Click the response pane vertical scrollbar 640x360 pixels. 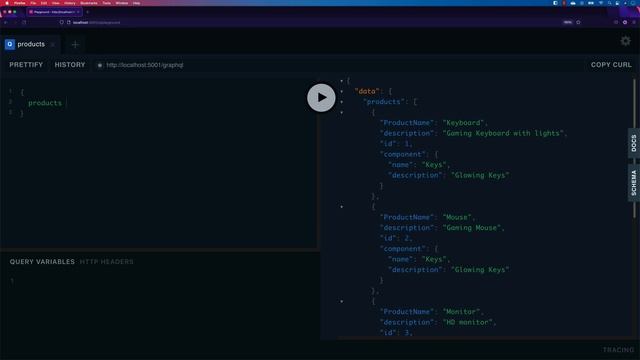[634, 149]
